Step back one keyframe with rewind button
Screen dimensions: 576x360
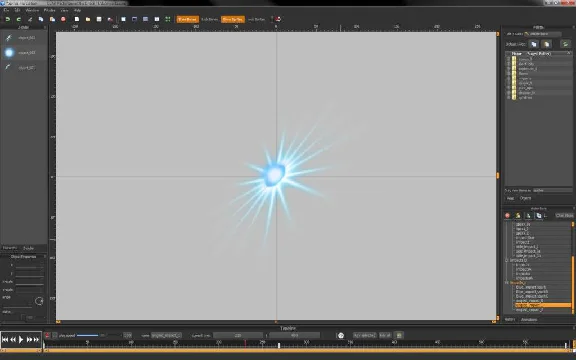(13, 340)
